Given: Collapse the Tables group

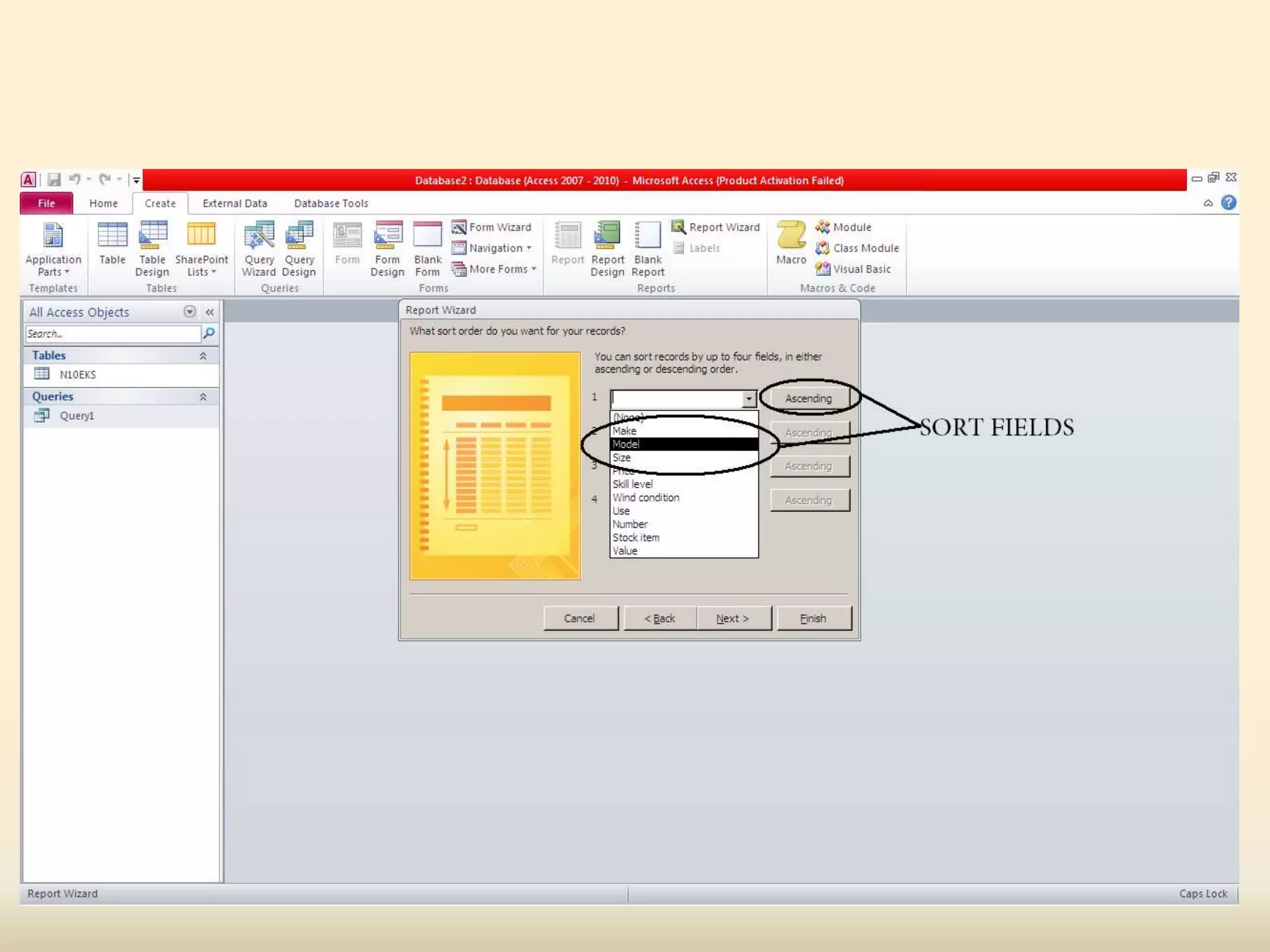Looking at the screenshot, I should click(203, 356).
